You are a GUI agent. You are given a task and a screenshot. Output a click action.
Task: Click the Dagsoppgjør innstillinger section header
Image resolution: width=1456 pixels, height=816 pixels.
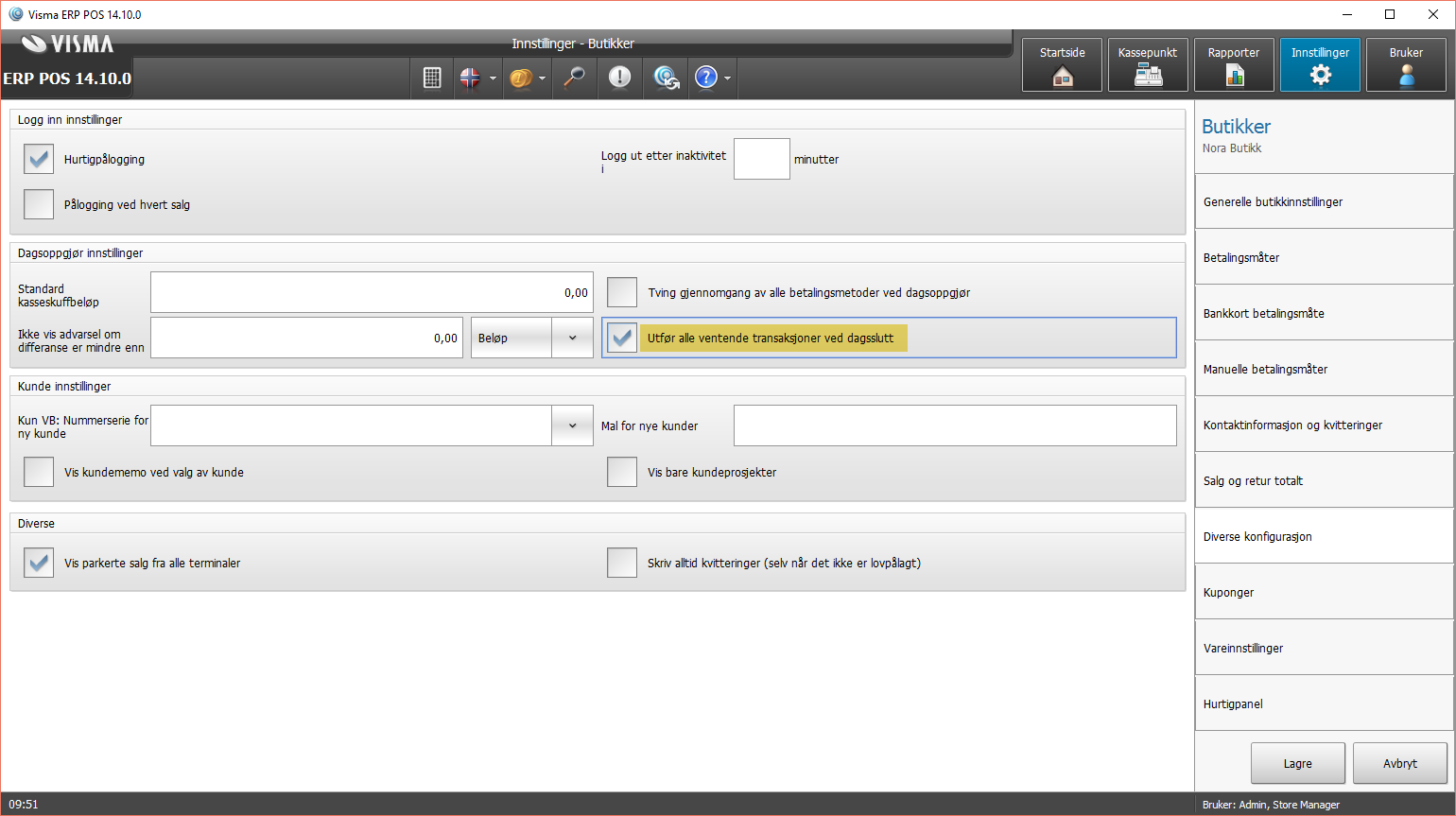(x=80, y=253)
